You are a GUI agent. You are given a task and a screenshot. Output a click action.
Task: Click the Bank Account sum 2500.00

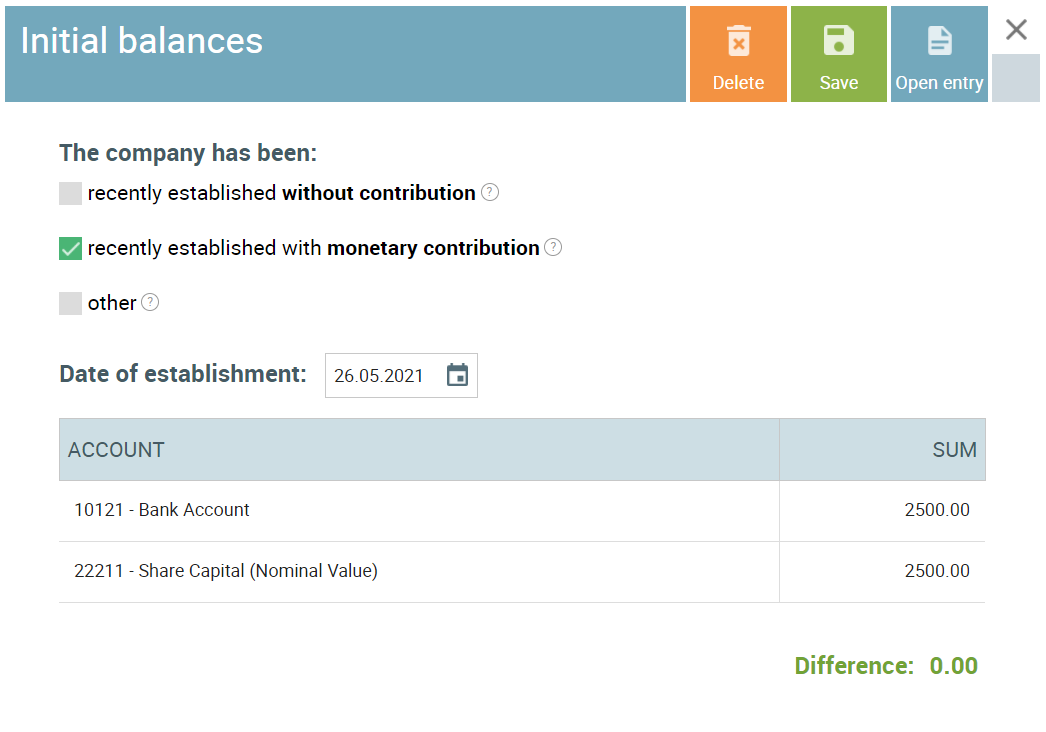936,510
